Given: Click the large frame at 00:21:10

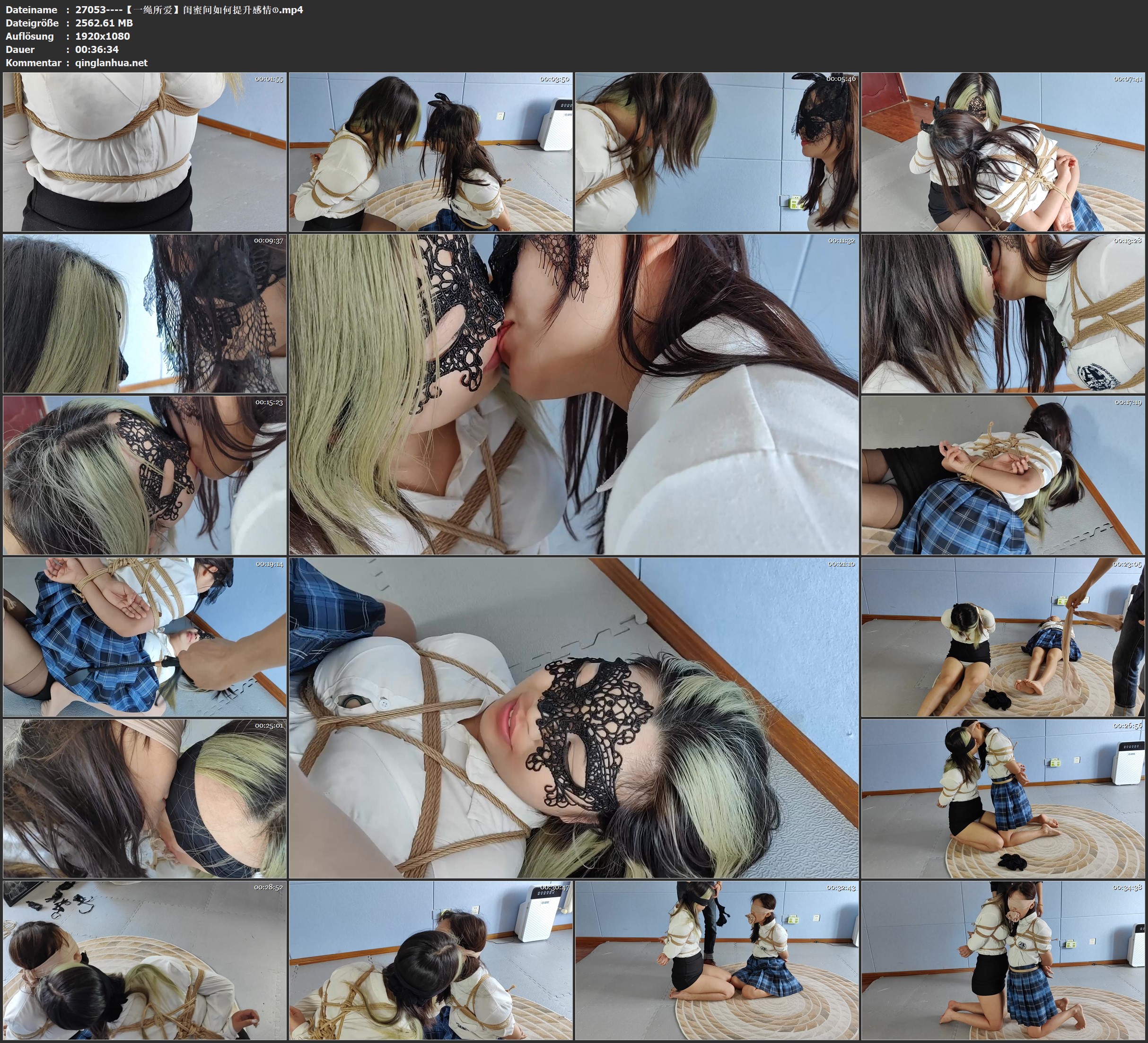Looking at the screenshot, I should [573, 719].
